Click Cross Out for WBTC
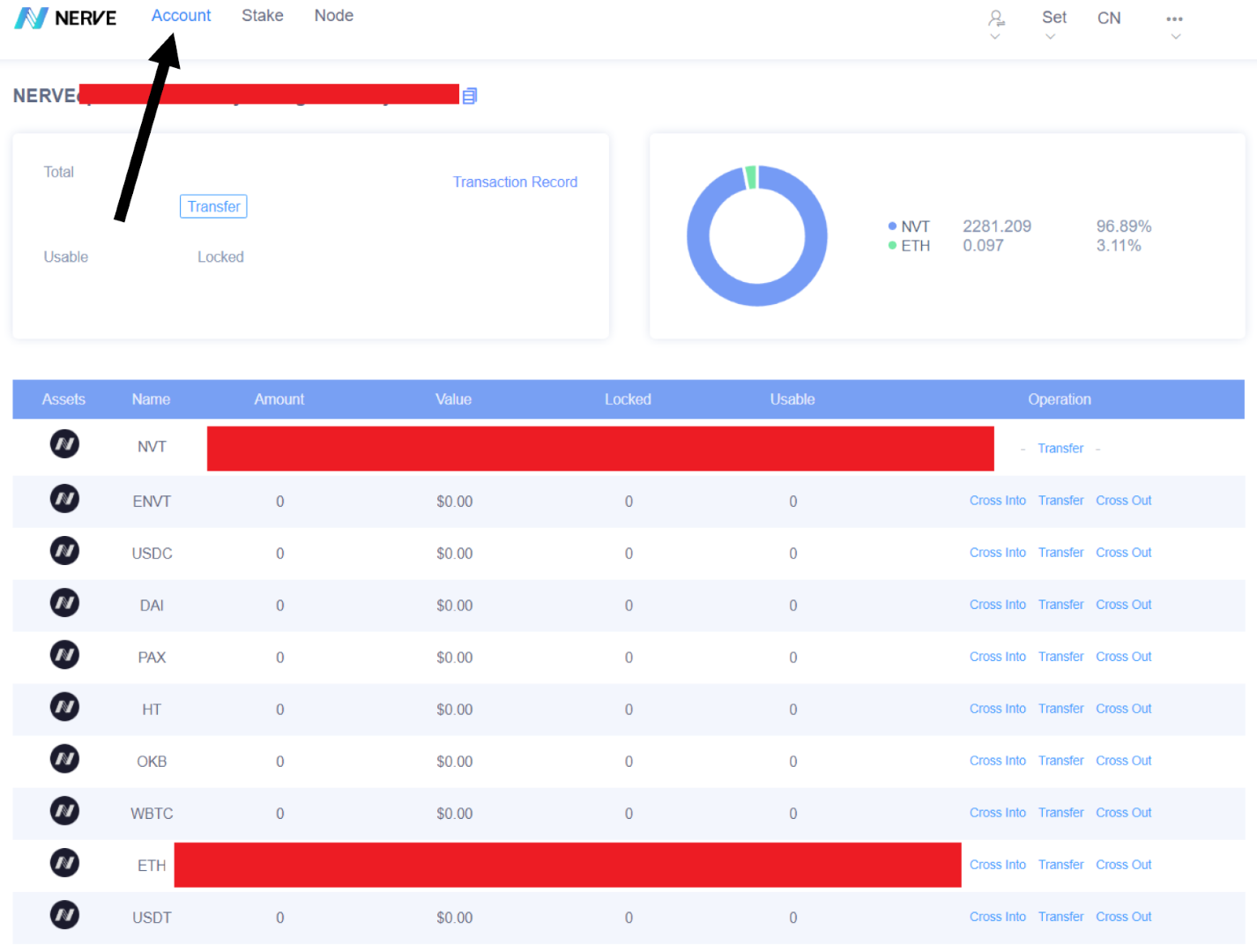Image resolution: width=1257 pixels, height=952 pixels. [1124, 813]
